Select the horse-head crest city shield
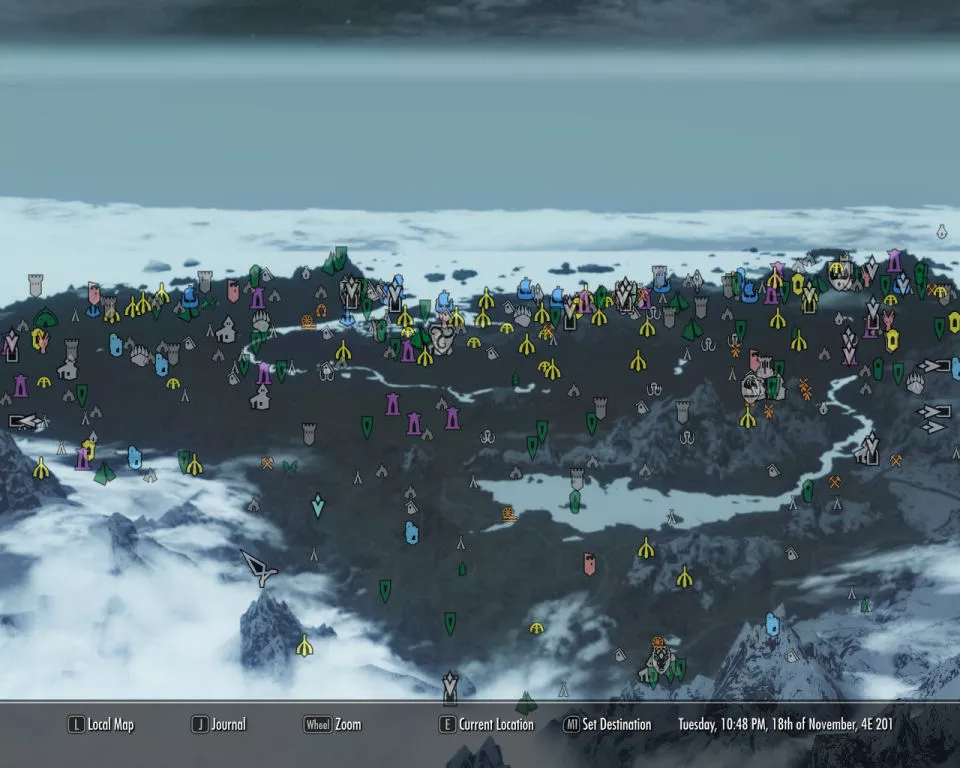The height and width of the screenshot is (768, 960). (752, 387)
